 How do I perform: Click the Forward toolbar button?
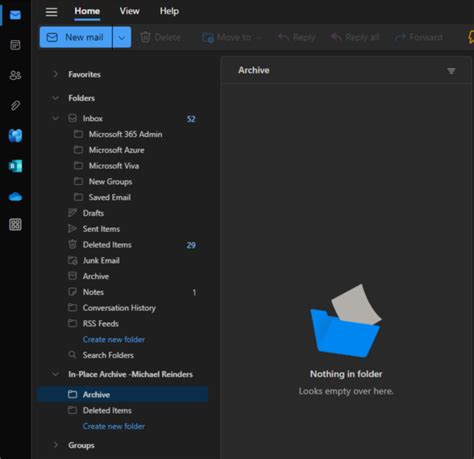(419, 37)
